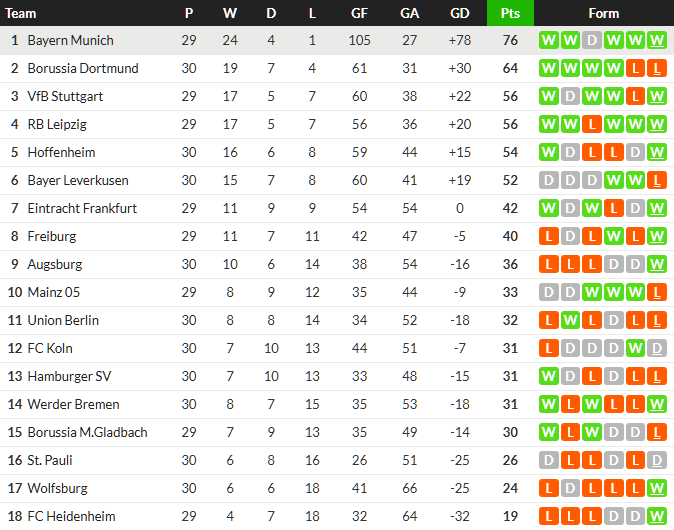Screen dimensions: 674x530
Task: Click the Team column header
Action: point(21,13)
